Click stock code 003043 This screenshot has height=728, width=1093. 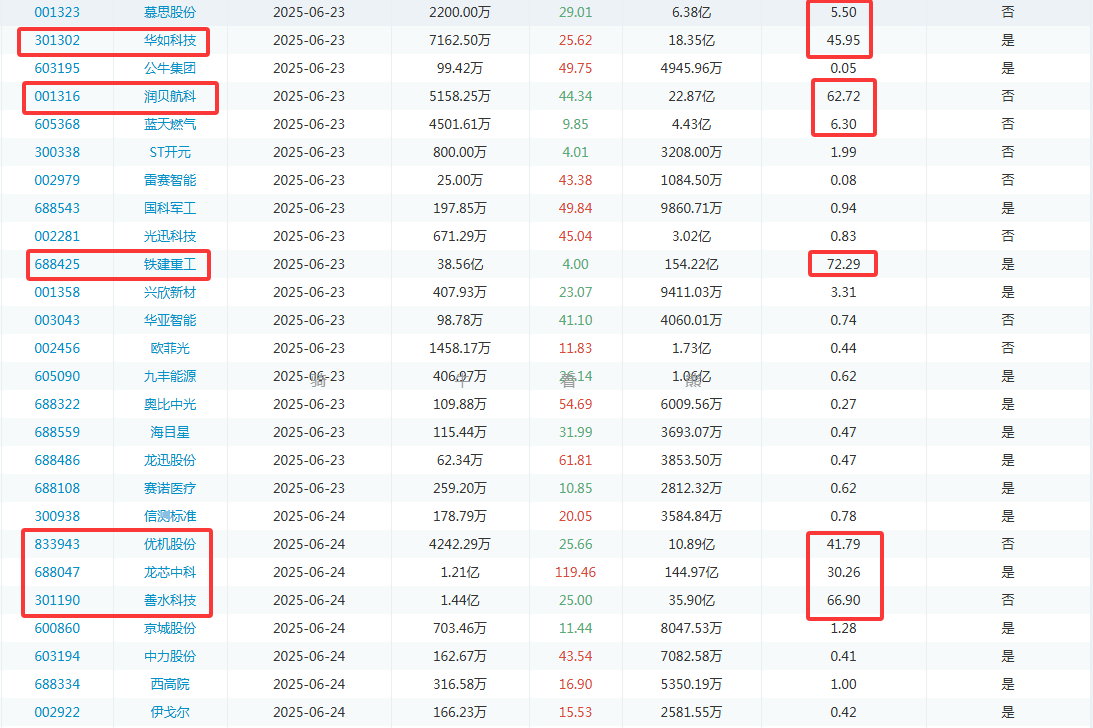pyautogui.click(x=57, y=320)
